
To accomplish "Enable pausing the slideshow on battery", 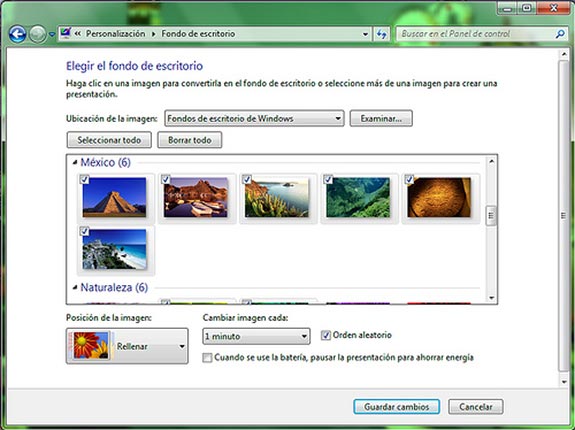I will [x=208, y=357].
